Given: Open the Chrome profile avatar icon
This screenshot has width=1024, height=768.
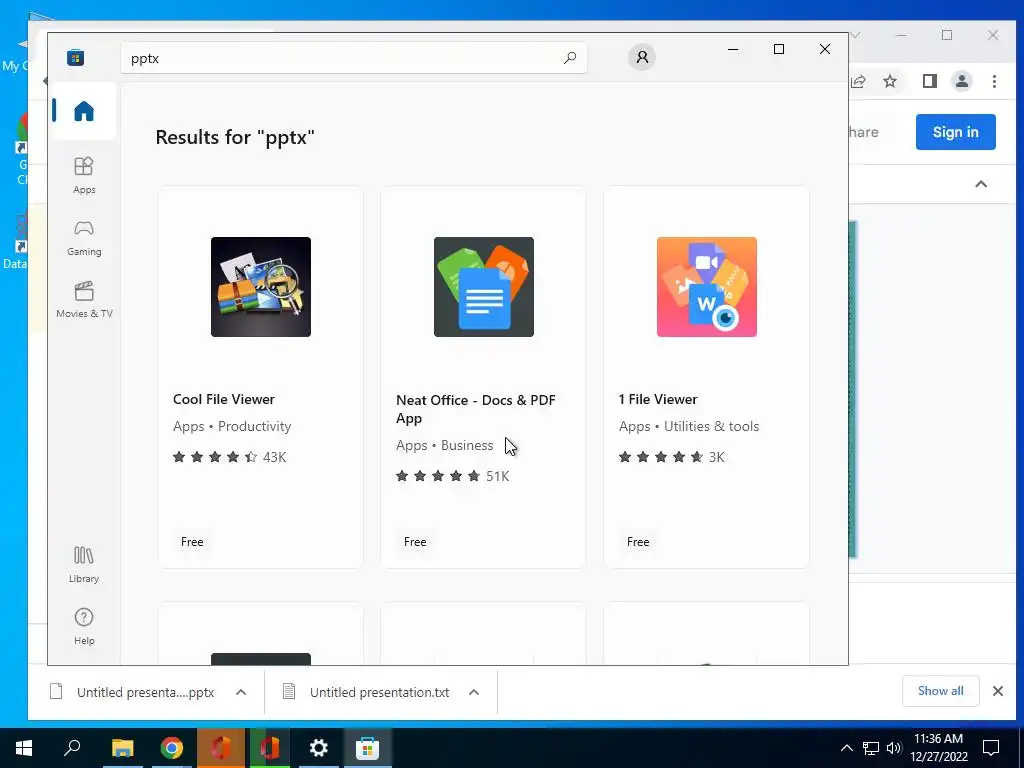Looking at the screenshot, I should [x=961, y=81].
